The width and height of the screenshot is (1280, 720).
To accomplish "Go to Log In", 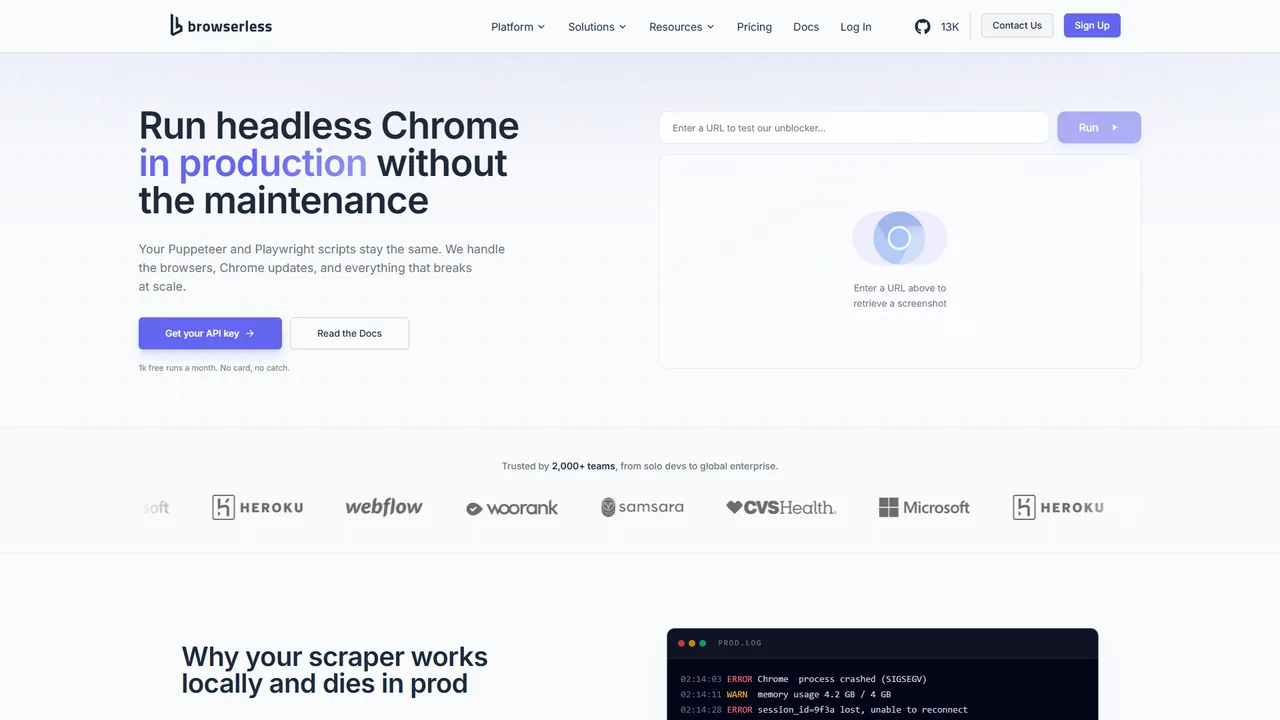I will [x=855, y=27].
